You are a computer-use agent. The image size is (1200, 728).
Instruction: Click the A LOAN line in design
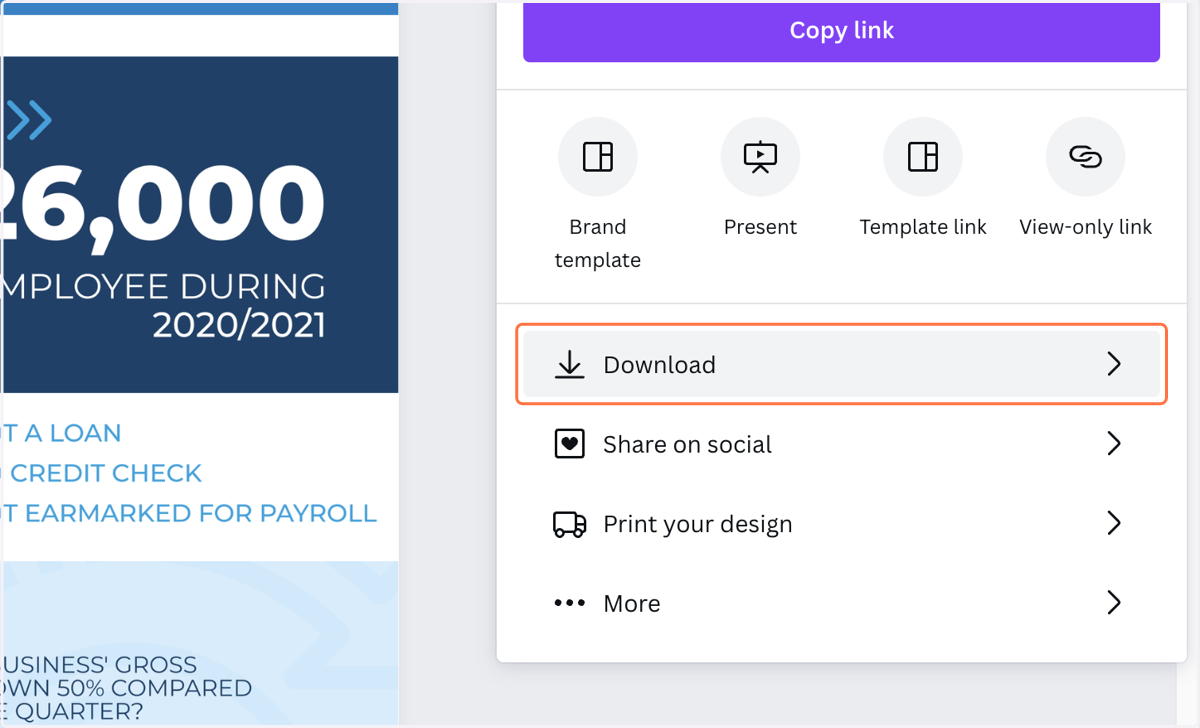(x=61, y=433)
